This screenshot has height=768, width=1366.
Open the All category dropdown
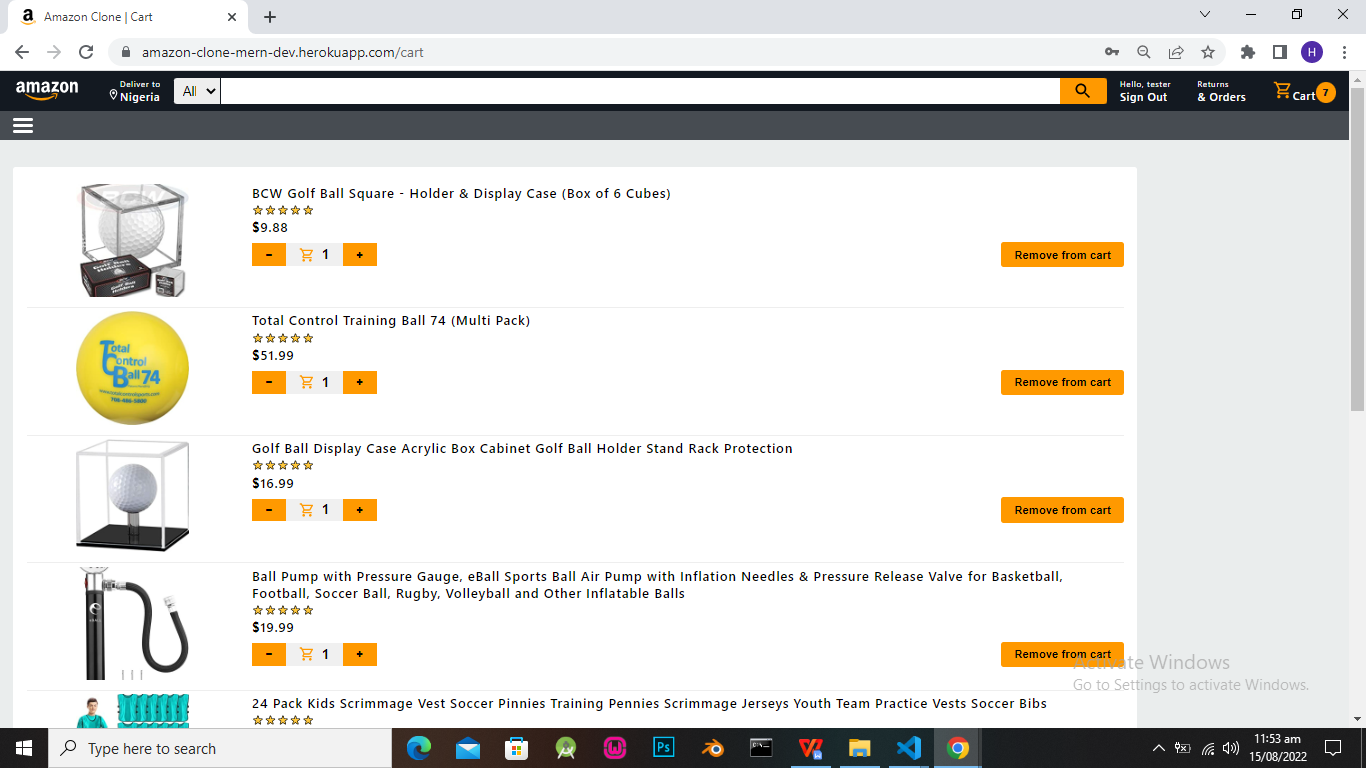[x=197, y=91]
